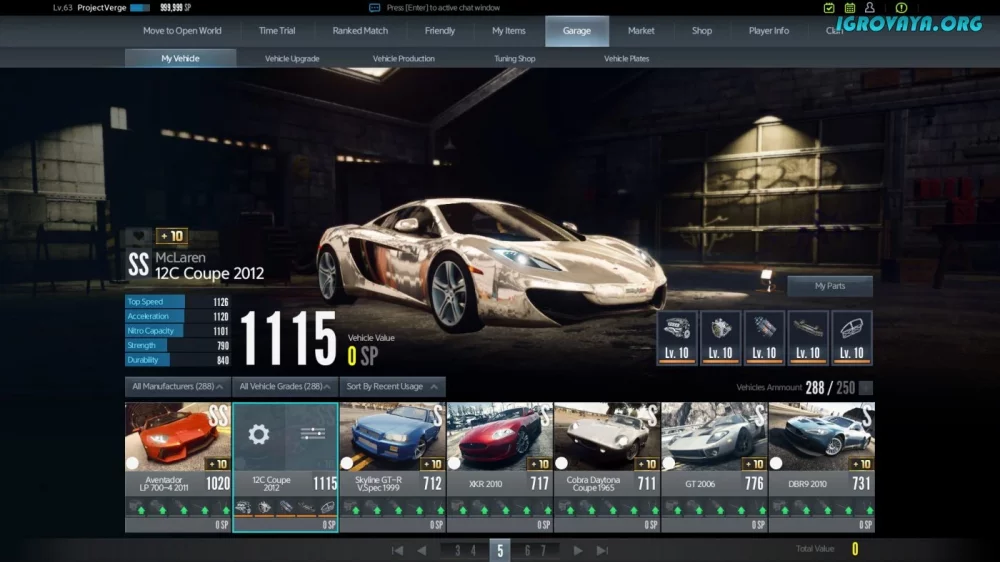
Task: Click the My Parts button
Action: (x=829, y=286)
